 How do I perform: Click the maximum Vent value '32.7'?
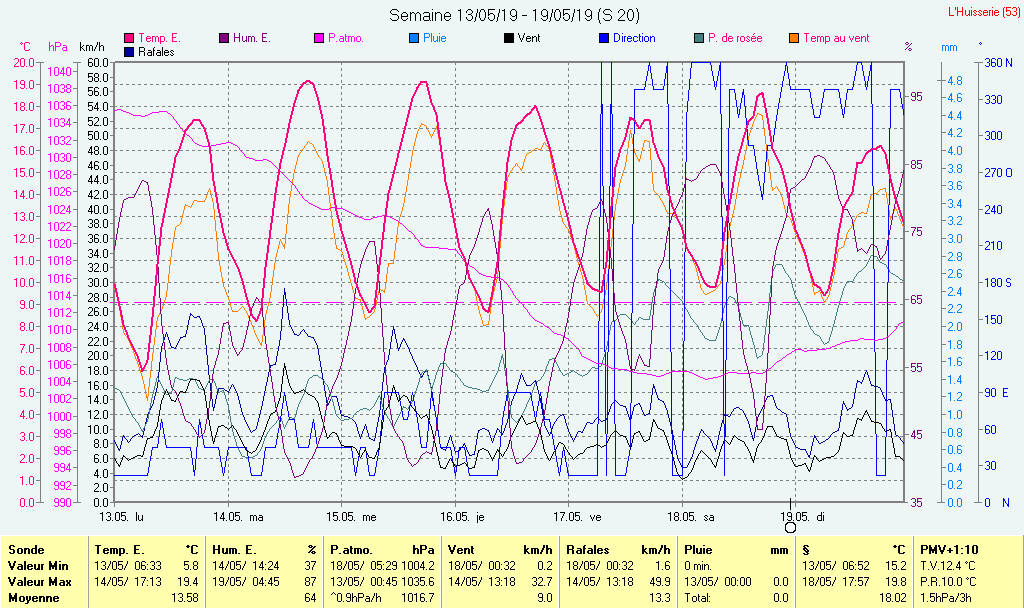(x=543, y=582)
